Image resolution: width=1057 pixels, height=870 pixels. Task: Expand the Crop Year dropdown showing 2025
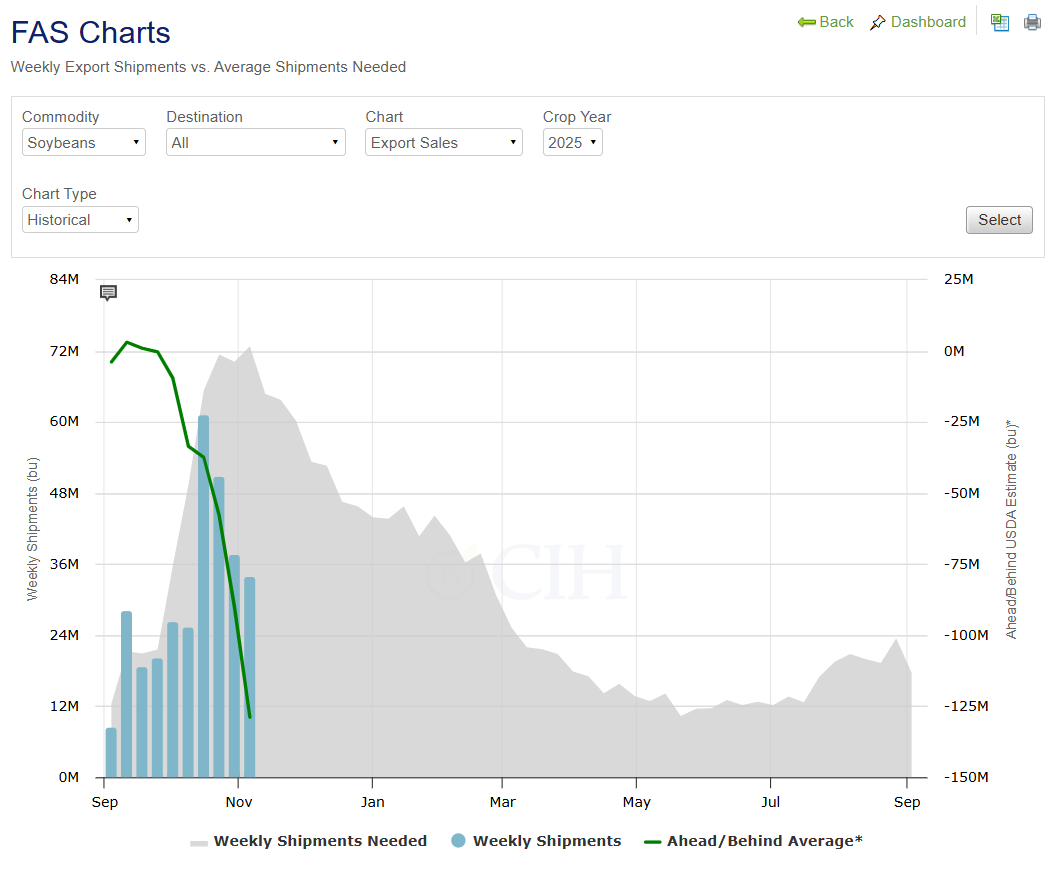[x=572, y=143]
